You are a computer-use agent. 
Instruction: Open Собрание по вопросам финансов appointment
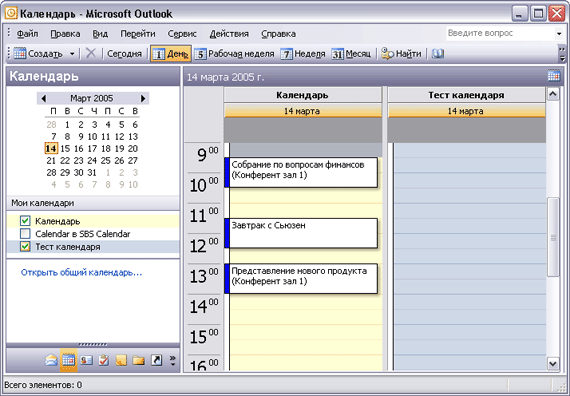[301, 172]
